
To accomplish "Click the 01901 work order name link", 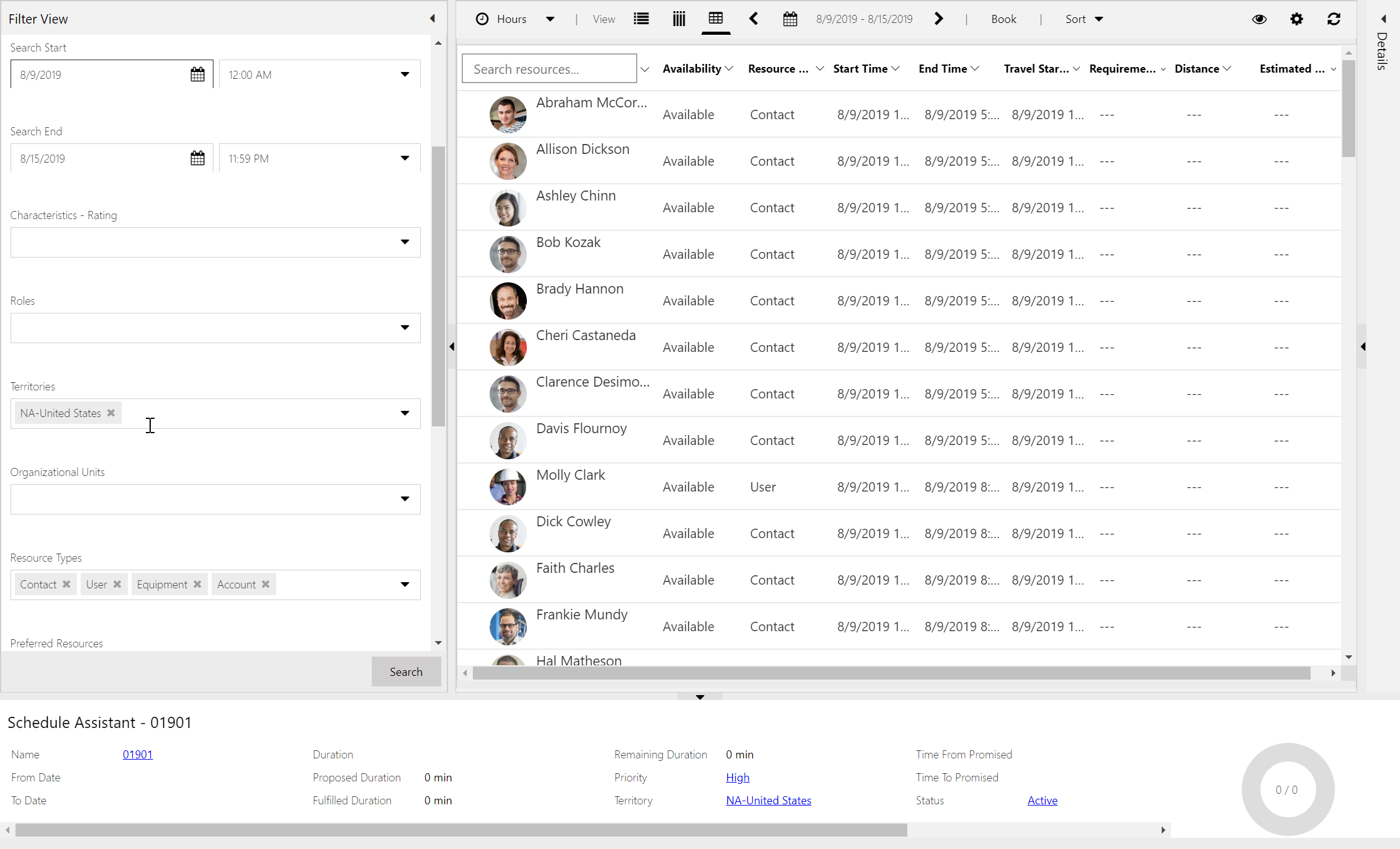I will [138, 754].
